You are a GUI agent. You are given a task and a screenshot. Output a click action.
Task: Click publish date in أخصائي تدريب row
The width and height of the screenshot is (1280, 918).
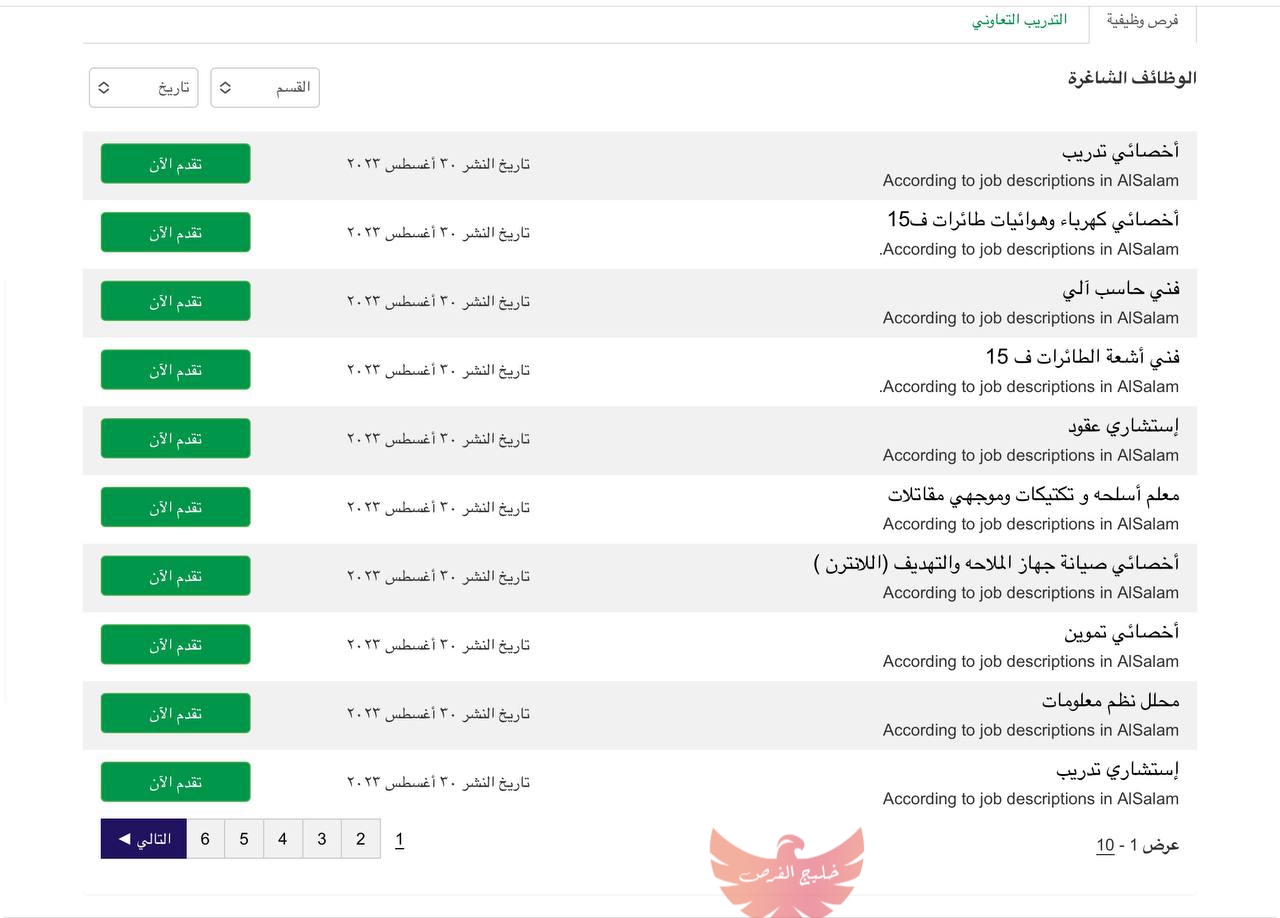click(x=438, y=164)
